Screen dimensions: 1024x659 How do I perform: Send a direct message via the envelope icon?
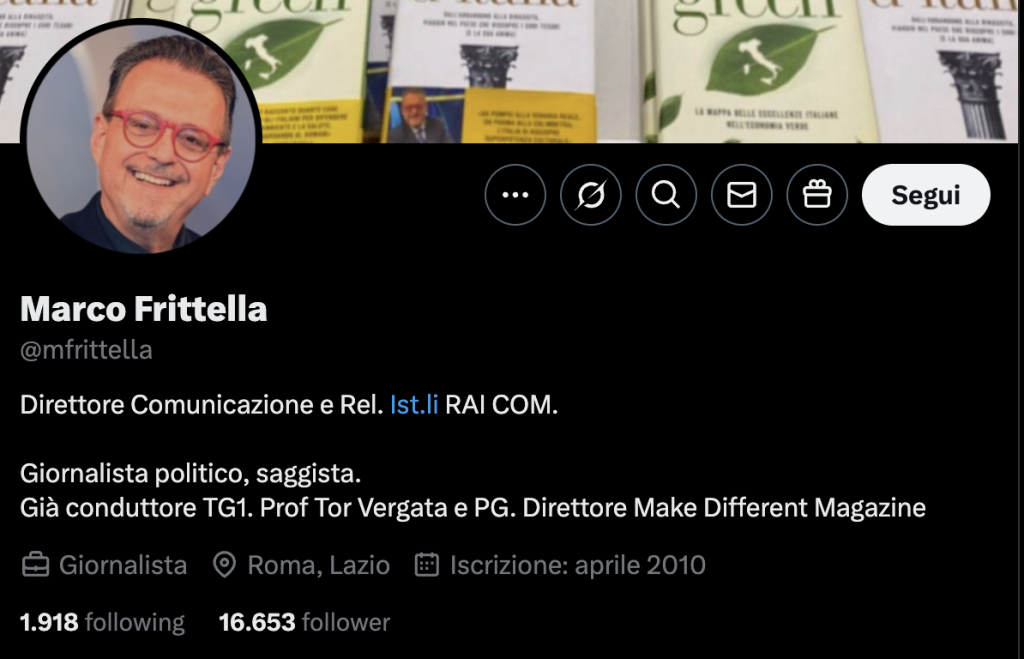[741, 195]
